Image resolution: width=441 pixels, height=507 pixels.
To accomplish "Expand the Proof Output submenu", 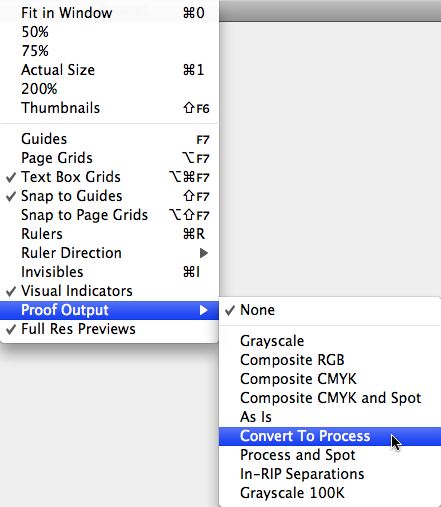I will pyautogui.click(x=109, y=310).
